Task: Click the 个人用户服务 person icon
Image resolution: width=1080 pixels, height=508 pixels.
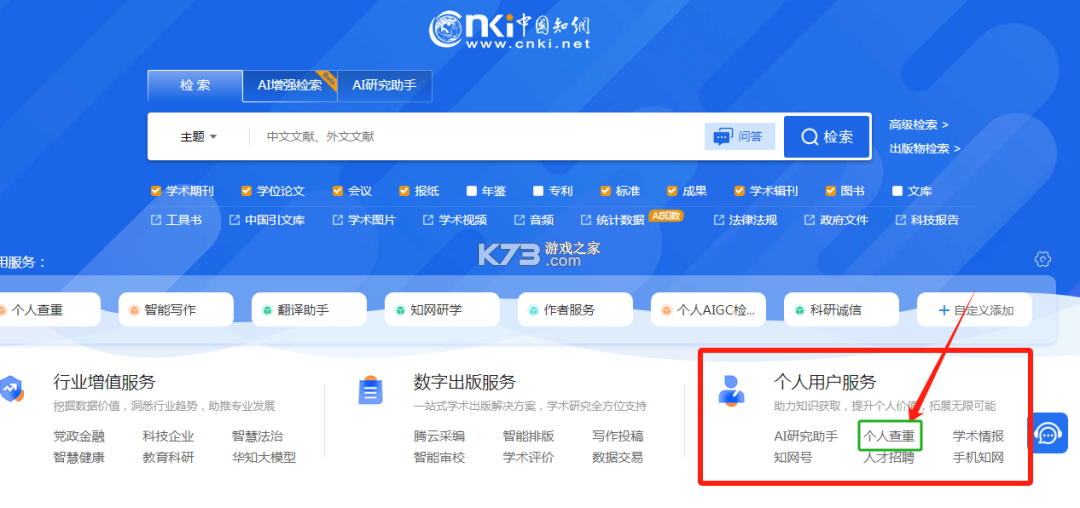Action: pyautogui.click(x=731, y=389)
